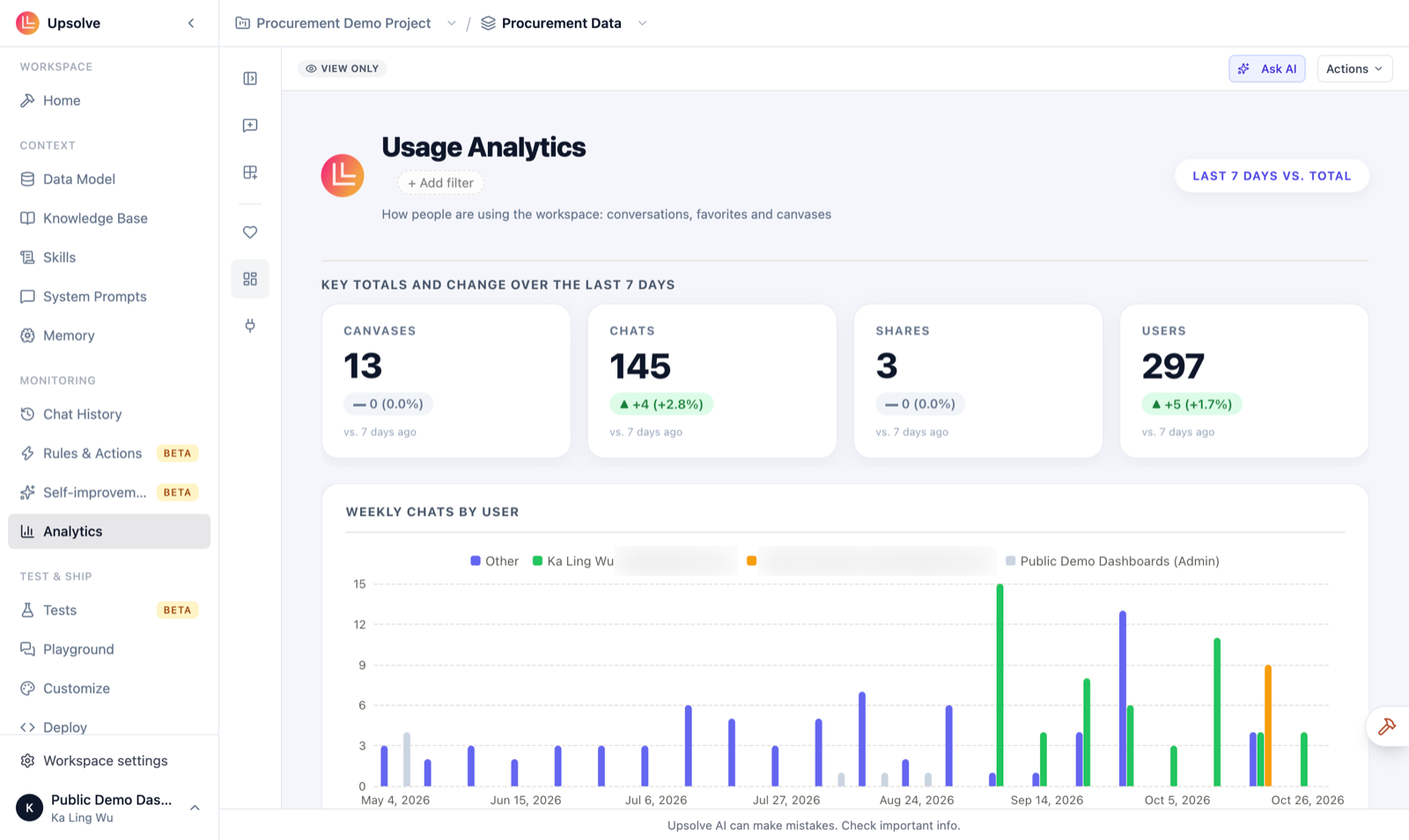Click the View Only badge
The height and width of the screenshot is (840, 1409).
tap(342, 69)
